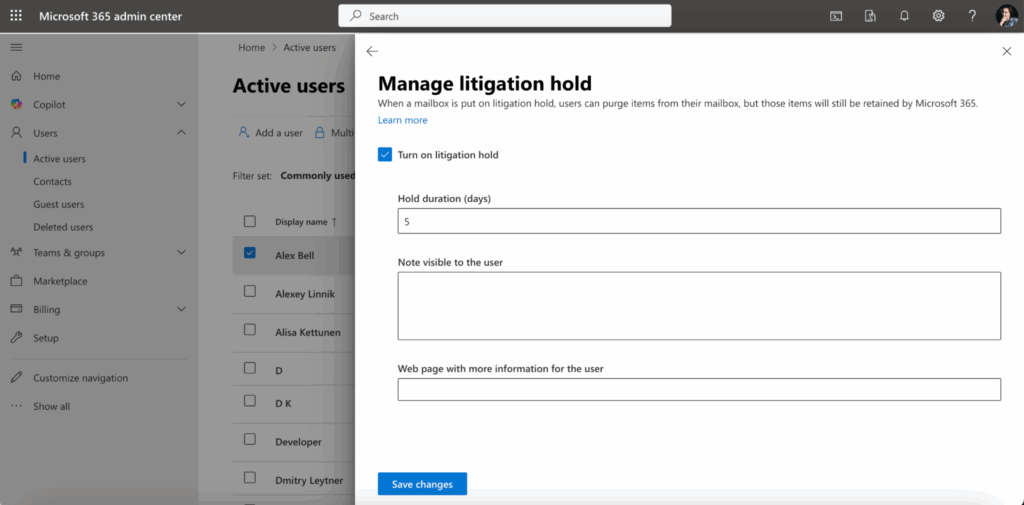Open Active users in sidebar
1024x505 pixels.
point(59,159)
